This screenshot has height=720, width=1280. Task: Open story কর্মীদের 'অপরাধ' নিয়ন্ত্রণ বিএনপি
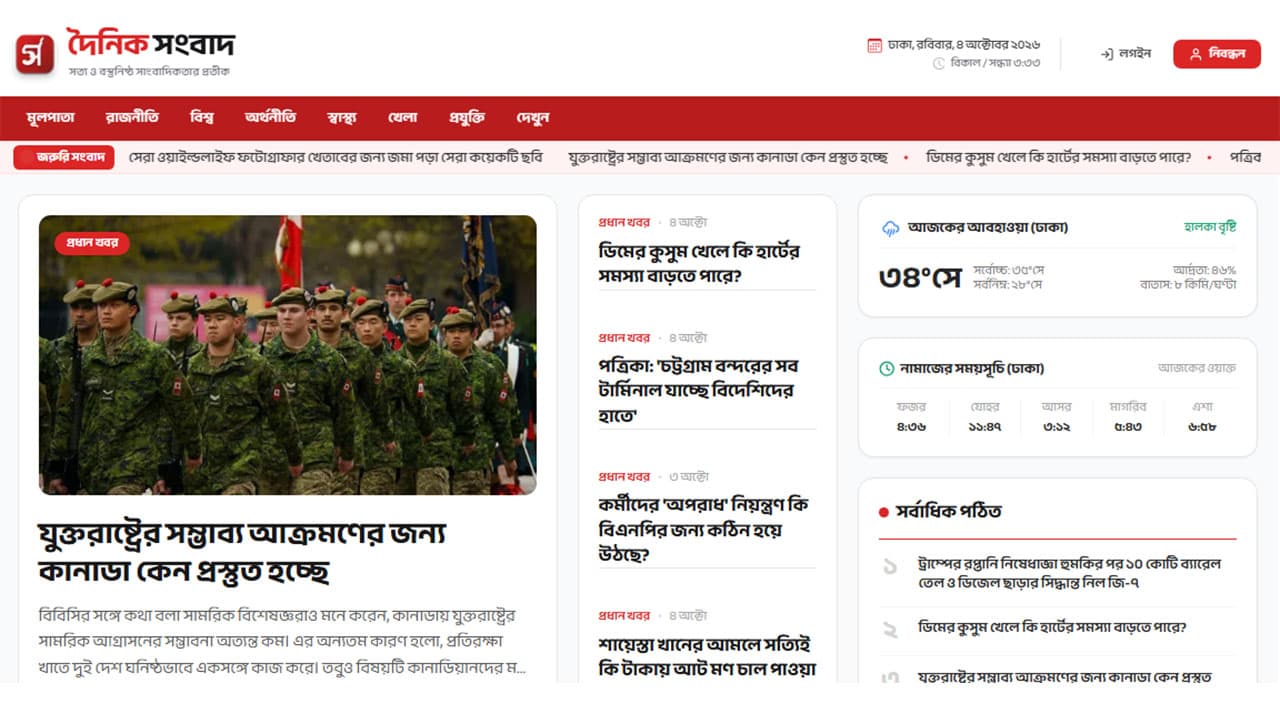704,529
